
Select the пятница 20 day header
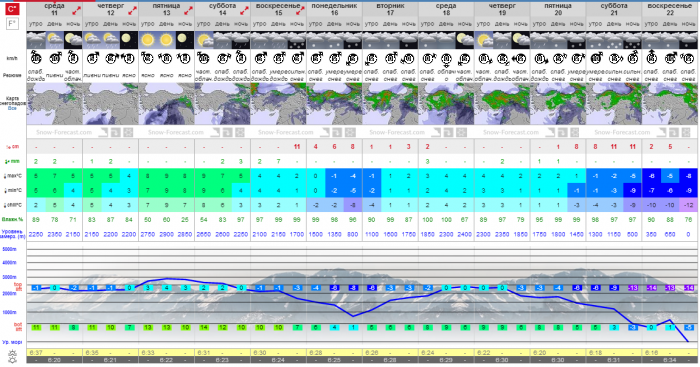click(558, 9)
